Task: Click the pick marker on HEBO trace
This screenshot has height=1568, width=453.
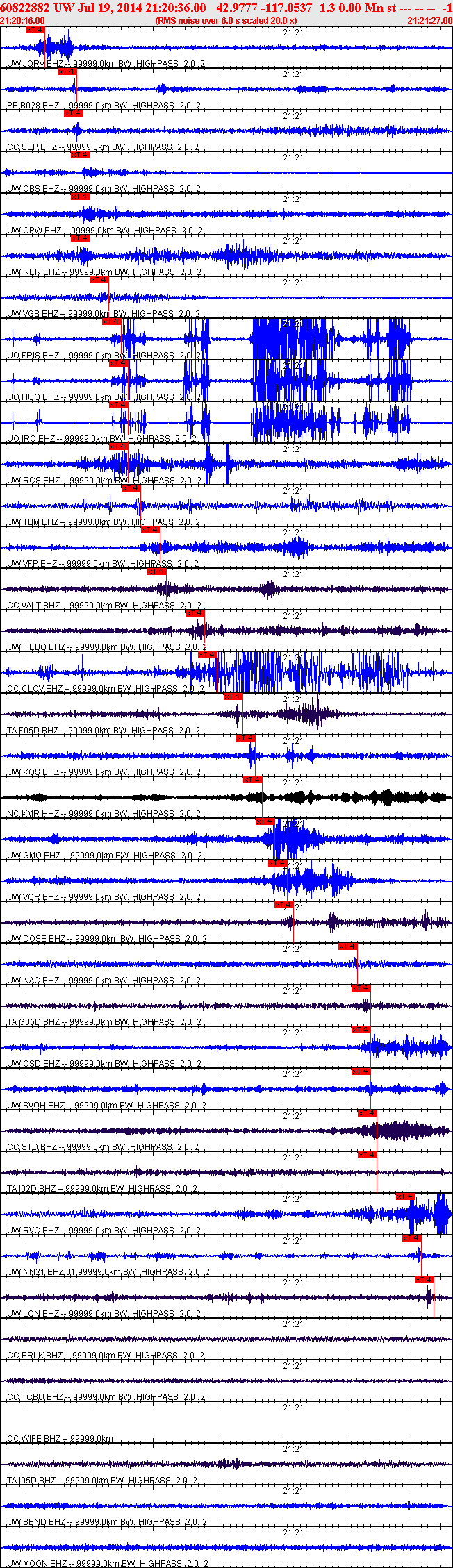Action: point(195,612)
